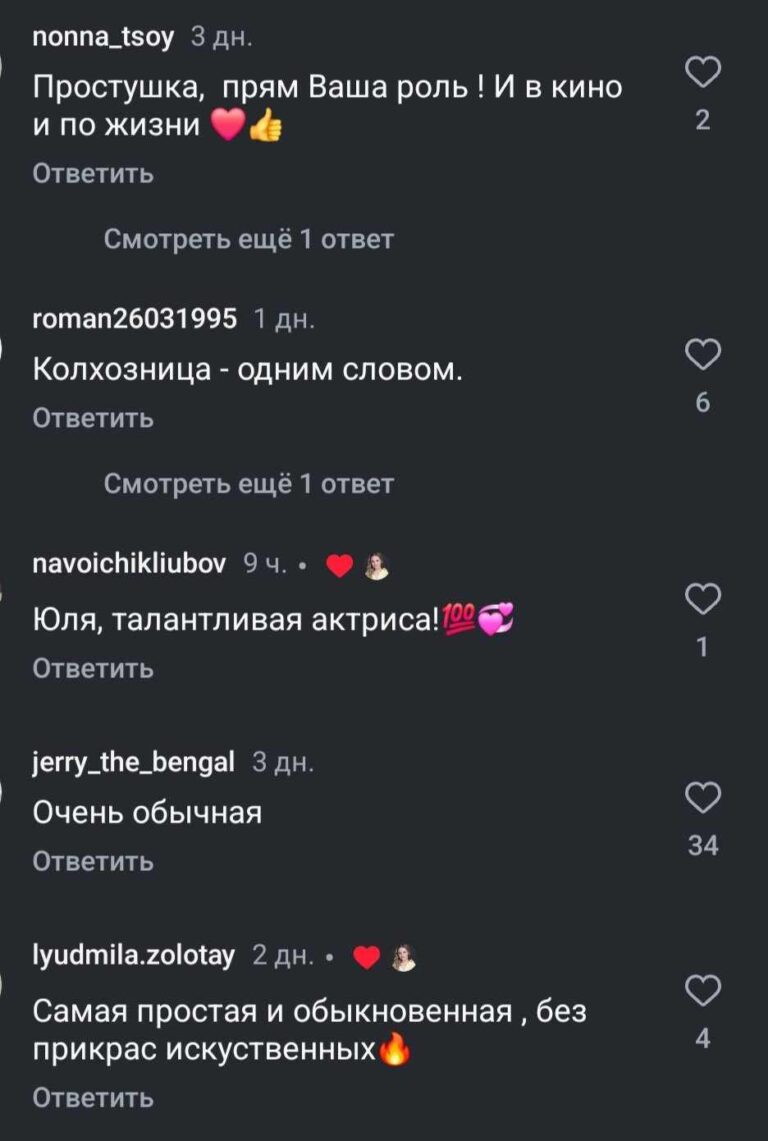Click author avatar next to lyudmila.zolotay's liked badge

(403, 958)
